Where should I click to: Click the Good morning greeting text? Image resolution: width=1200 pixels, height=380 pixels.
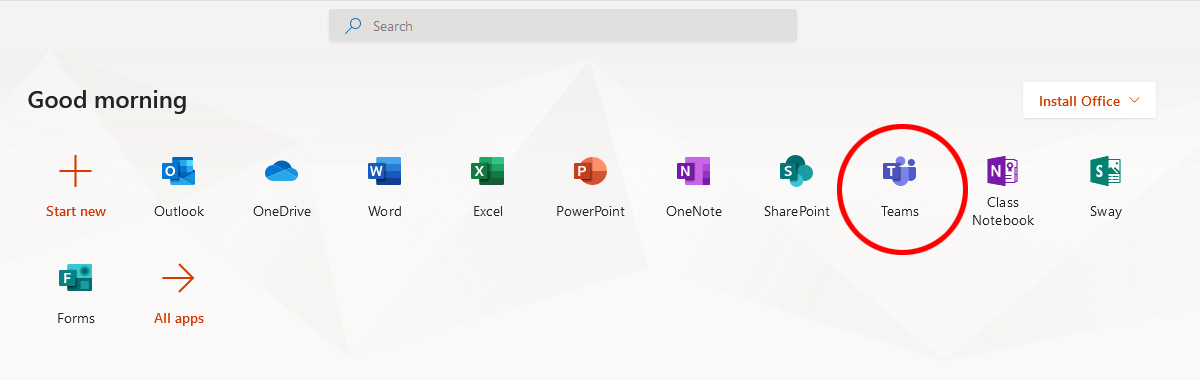click(107, 100)
